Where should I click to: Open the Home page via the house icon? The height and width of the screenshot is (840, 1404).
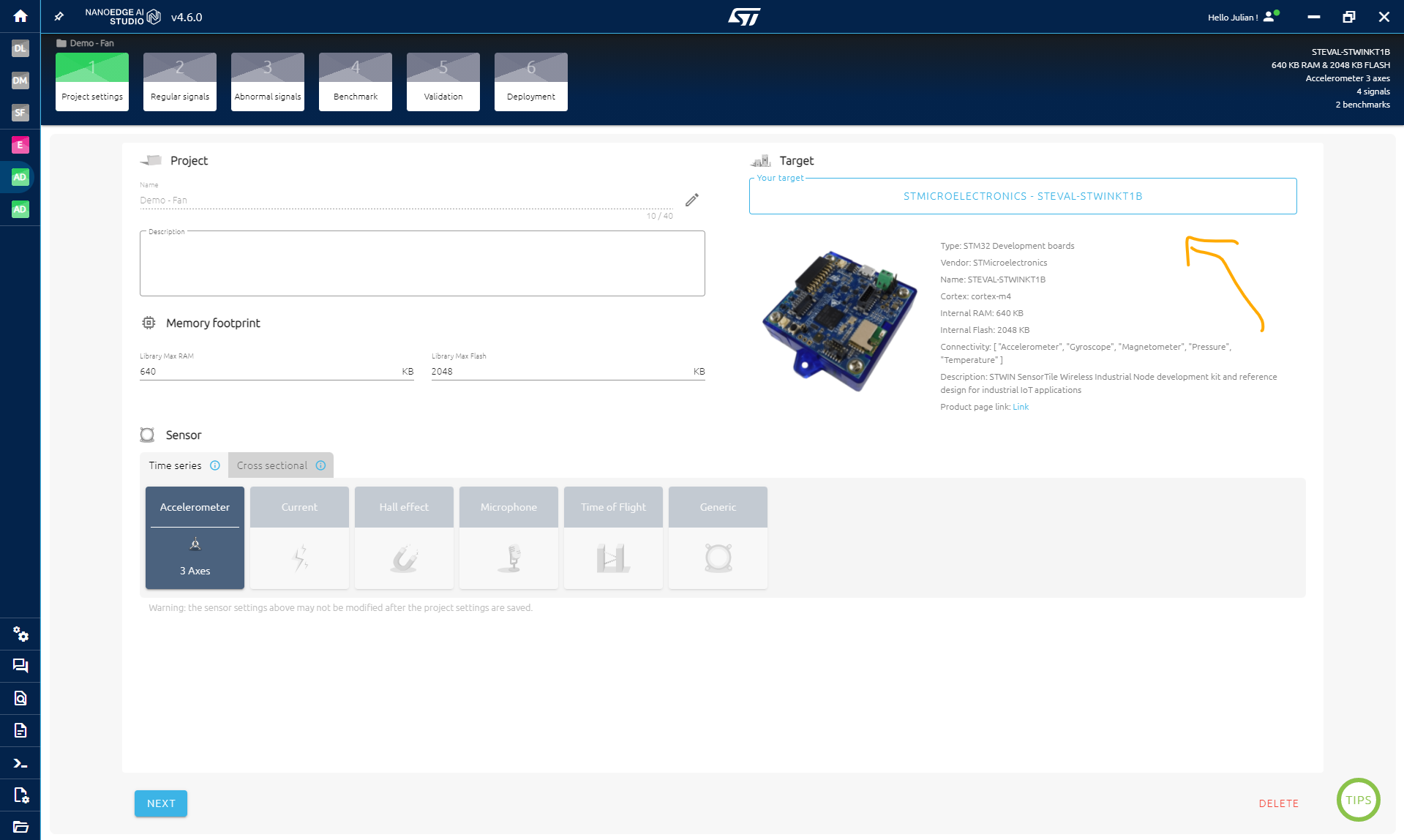20,16
